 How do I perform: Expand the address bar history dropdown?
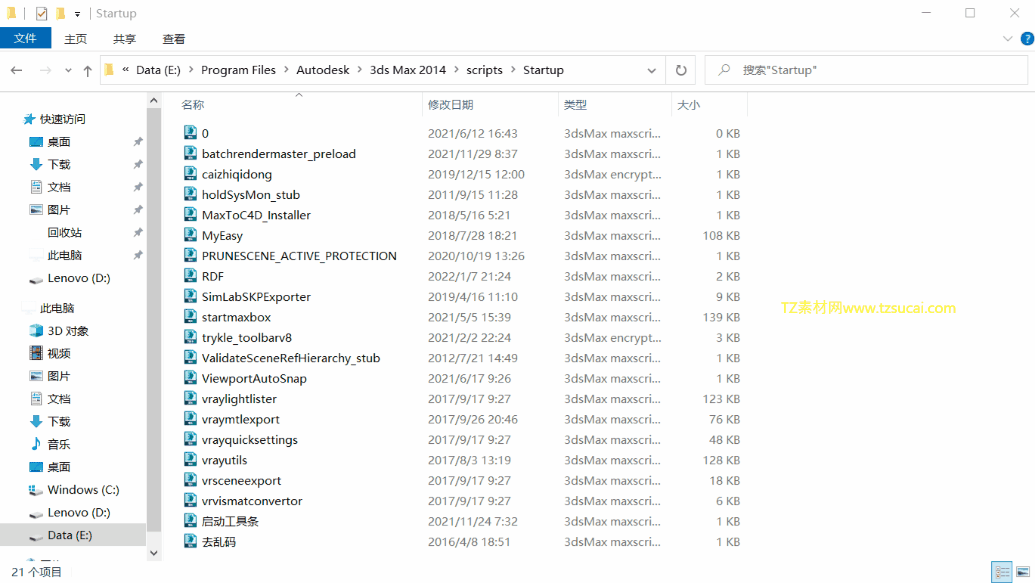click(651, 70)
